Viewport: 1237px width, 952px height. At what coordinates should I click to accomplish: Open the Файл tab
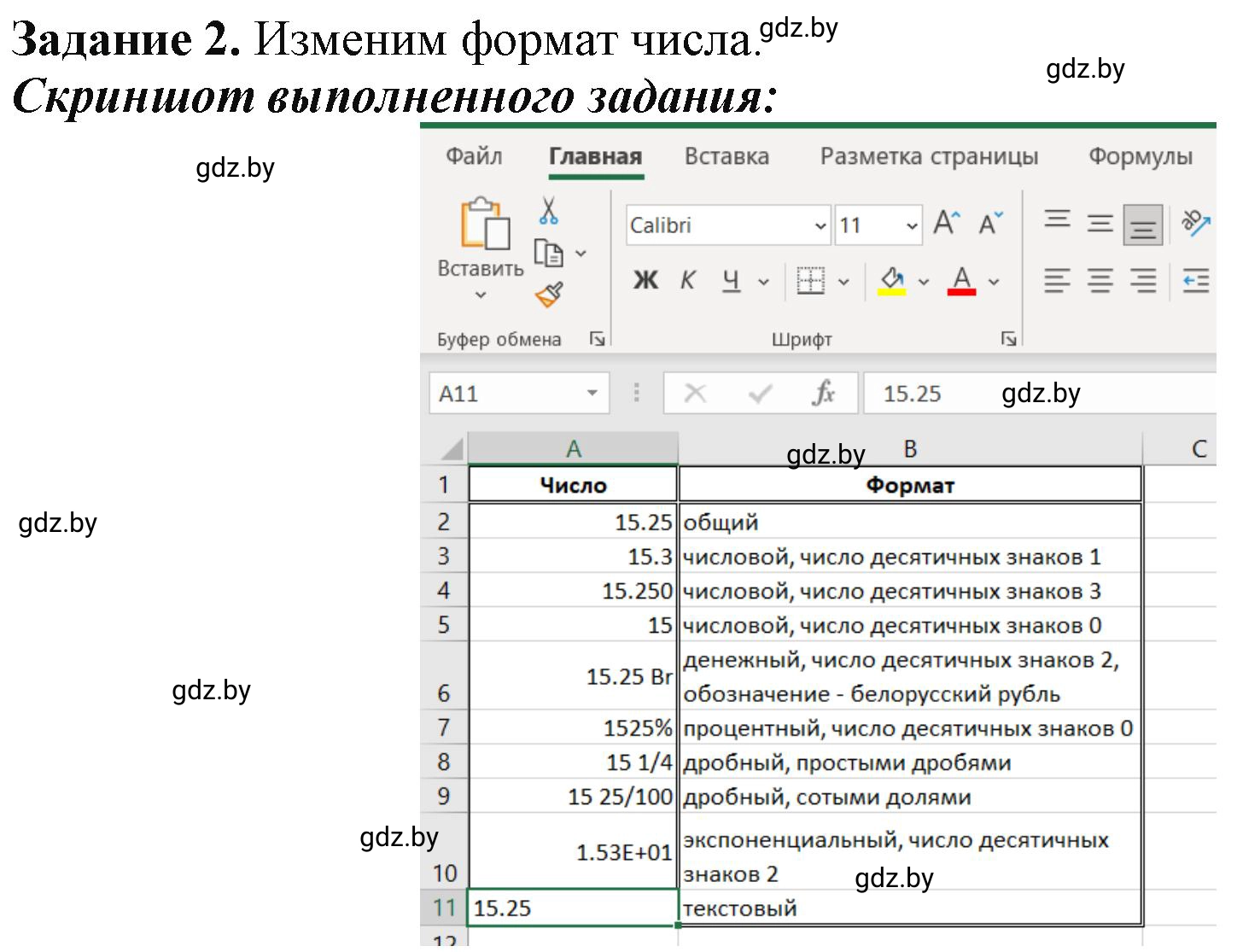(x=474, y=156)
